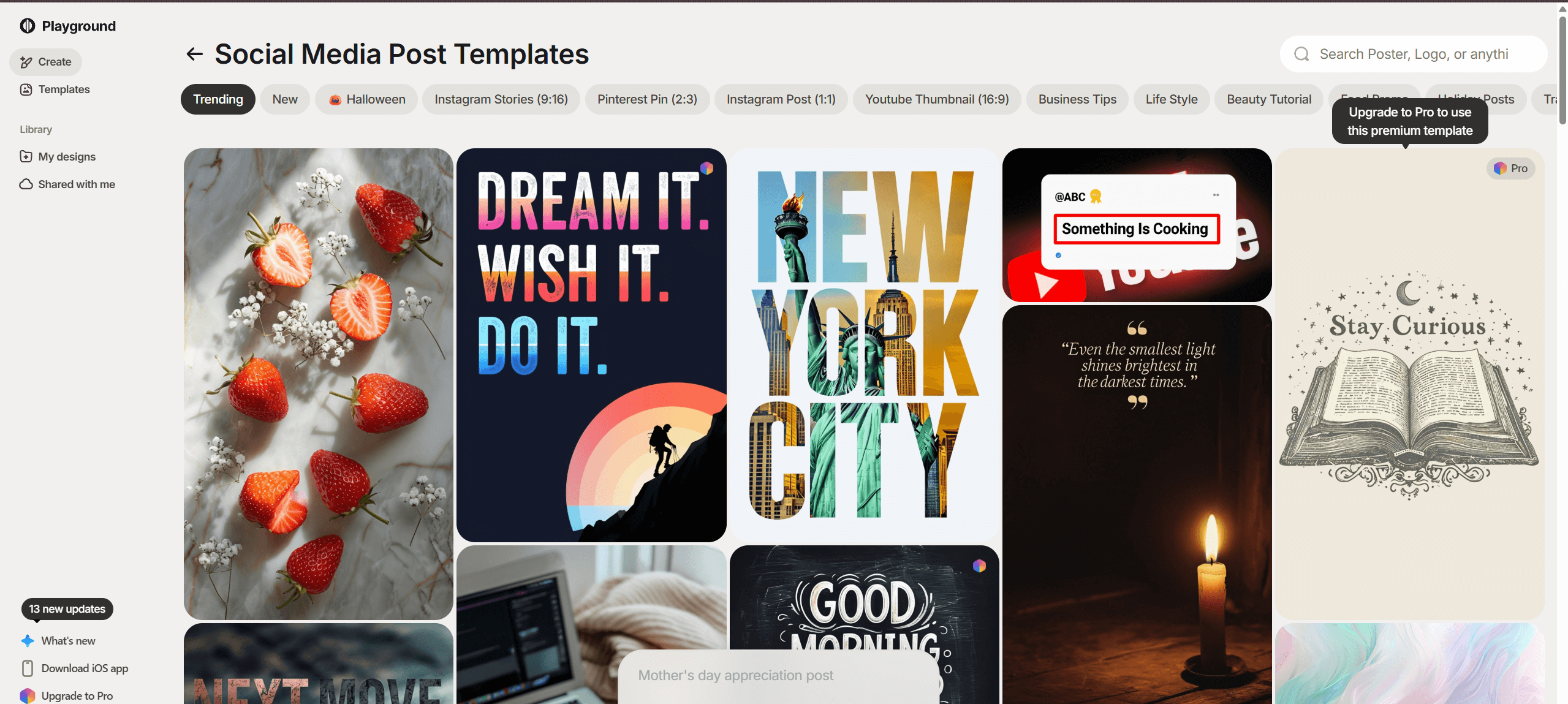The height and width of the screenshot is (704, 1568).
Task: Click the search magnifier icon
Action: [1302, 54]
